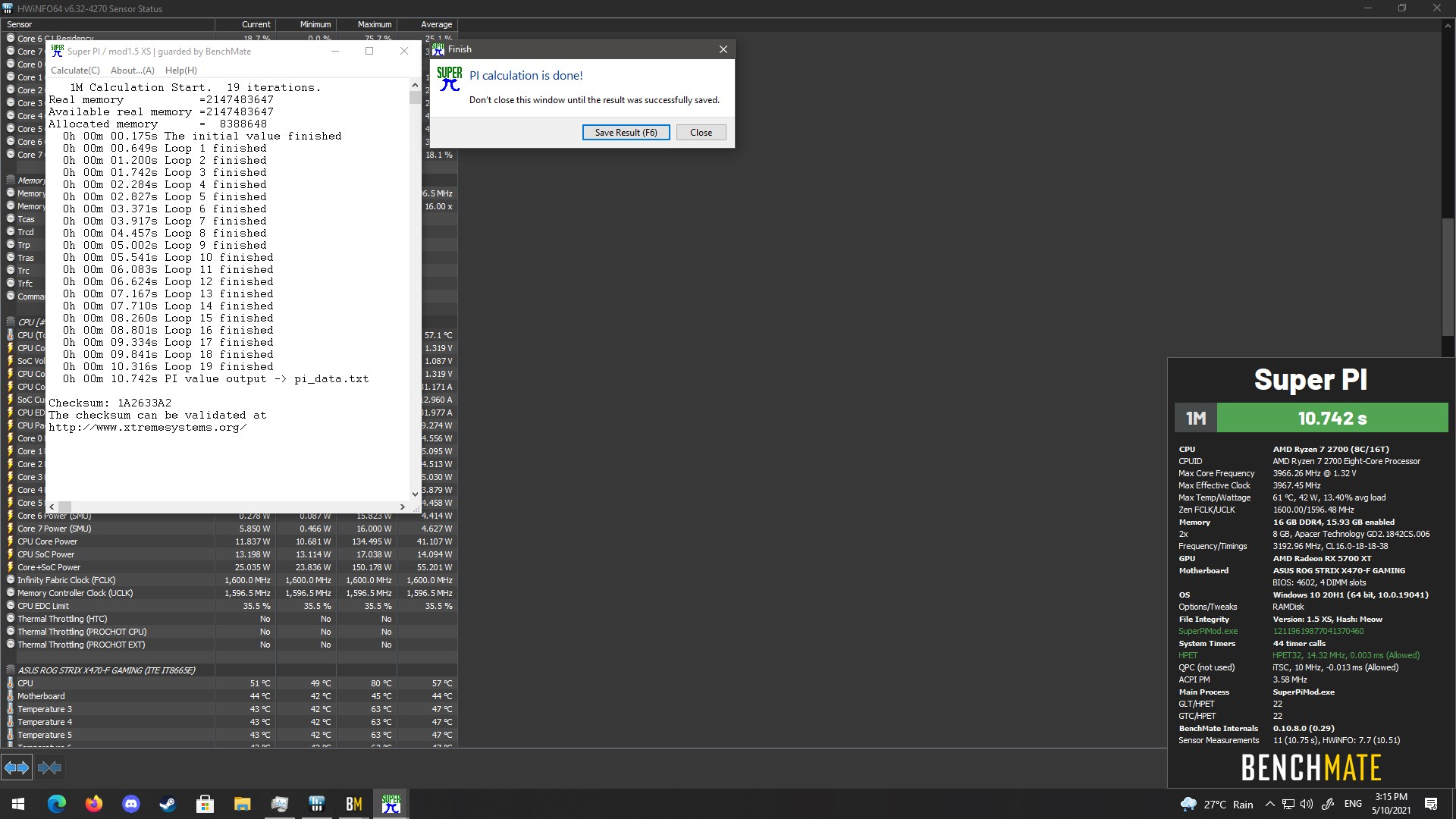Click the Super PI taskbar icon
Viewport: 1456px width, 819px height.
(x=391, y=804)
